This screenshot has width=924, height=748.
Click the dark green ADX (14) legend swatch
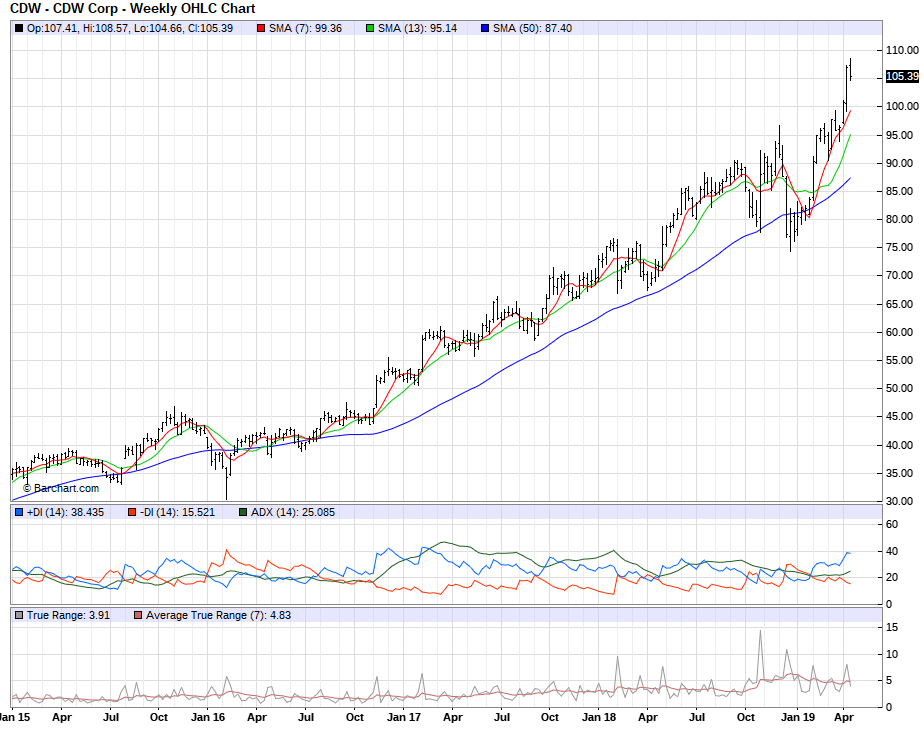tap(243, 513)
